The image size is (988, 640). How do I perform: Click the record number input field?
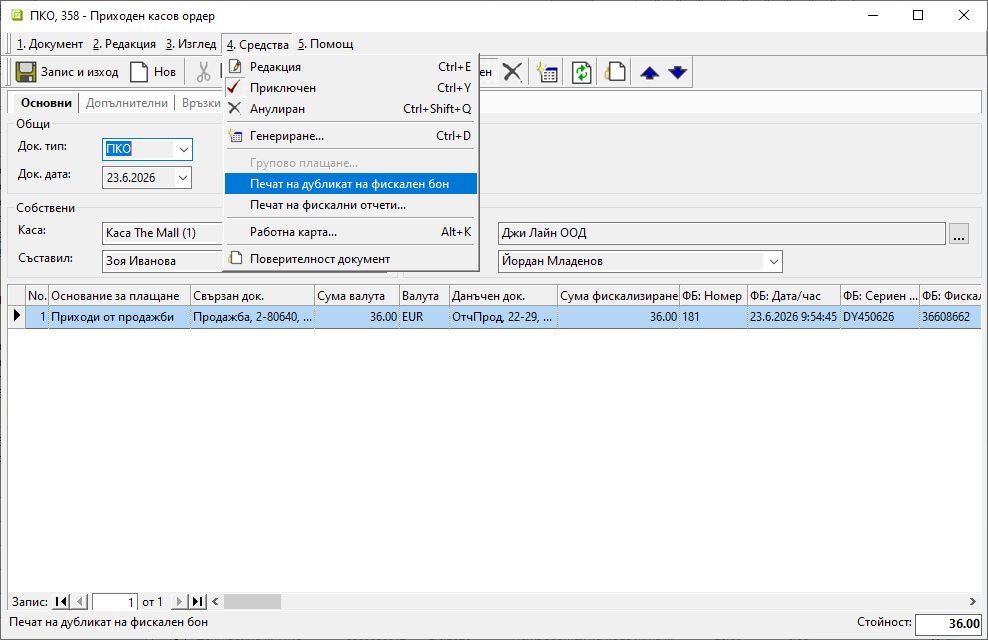click(115, 602)
